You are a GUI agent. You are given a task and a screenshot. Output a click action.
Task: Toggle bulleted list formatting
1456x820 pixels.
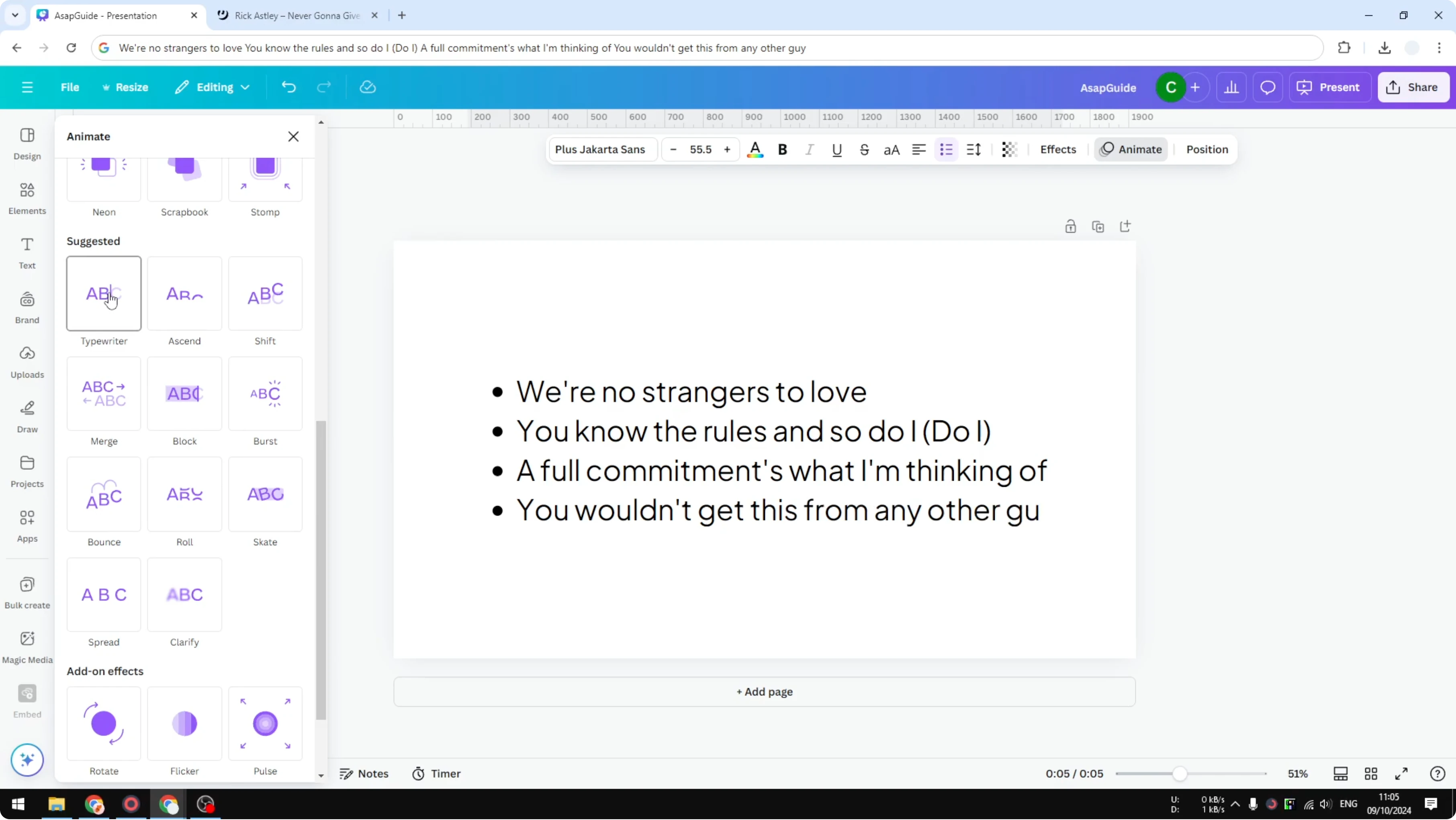click(x=946, y=149)
